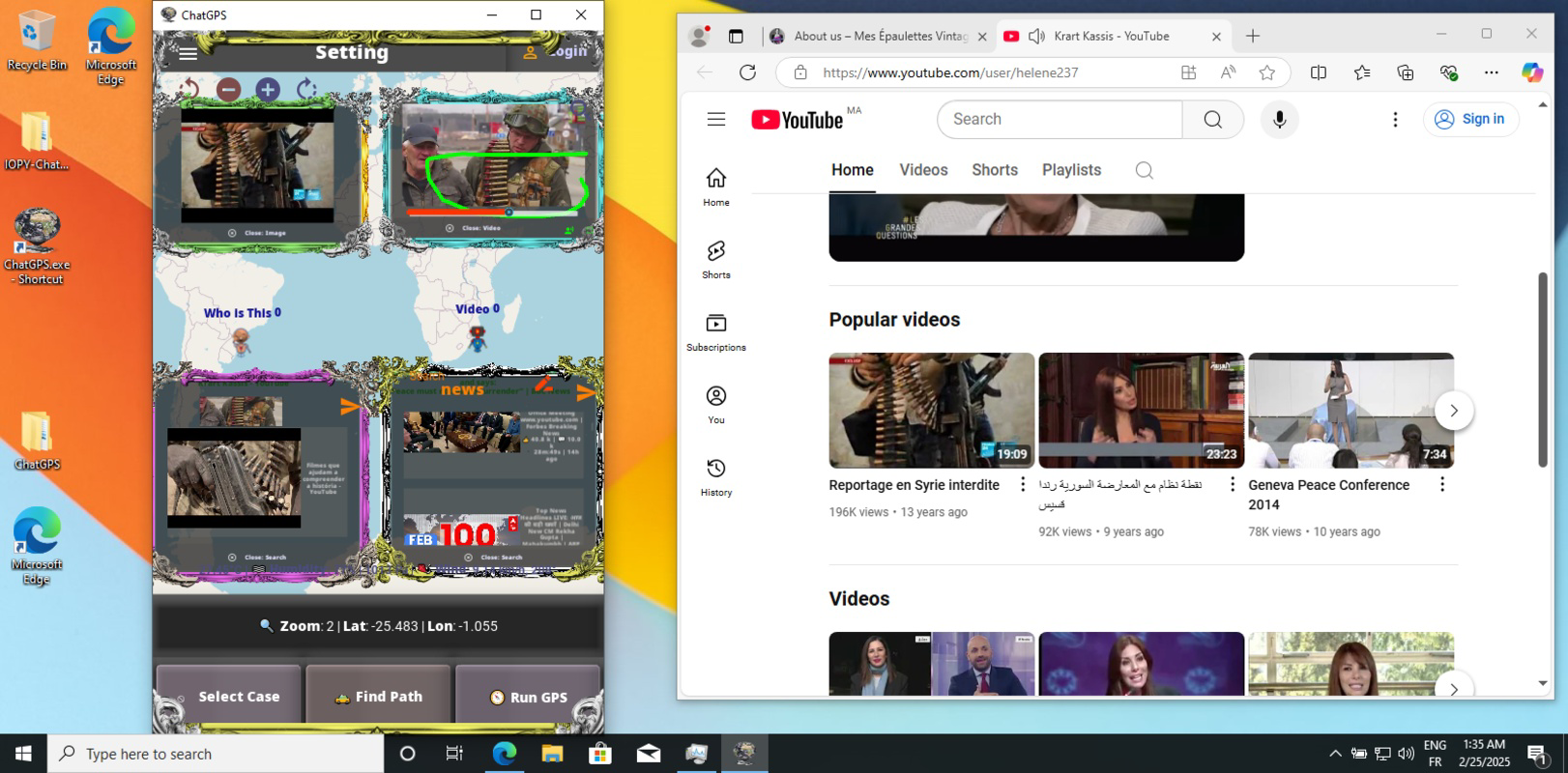Open 'You' in the YouTube sidebar

(x=716, y=405)
